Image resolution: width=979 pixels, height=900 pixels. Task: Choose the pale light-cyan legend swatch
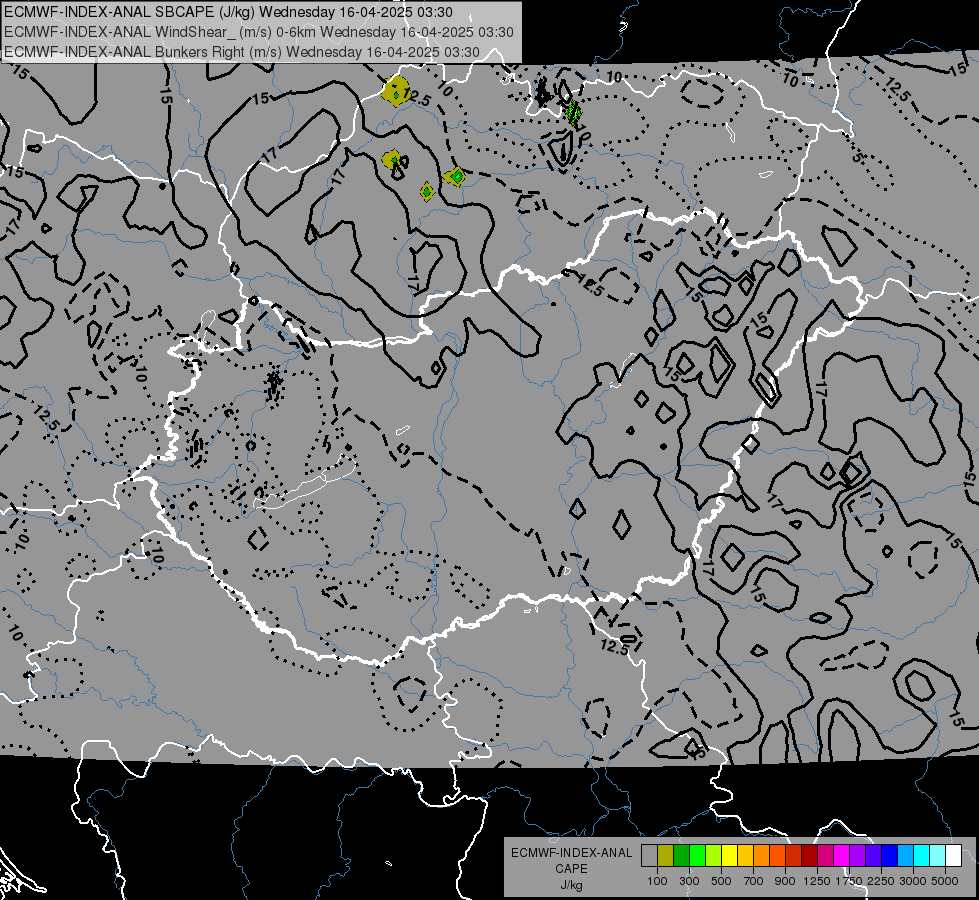938,855
